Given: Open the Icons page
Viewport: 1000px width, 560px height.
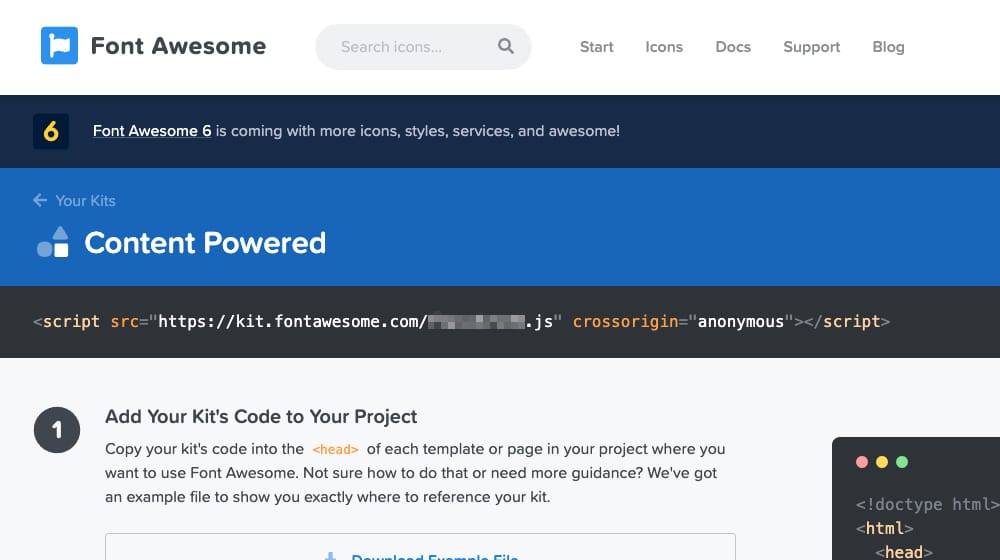Looking at the screenshot, I should pyautogui.click(x=664, y=47).
